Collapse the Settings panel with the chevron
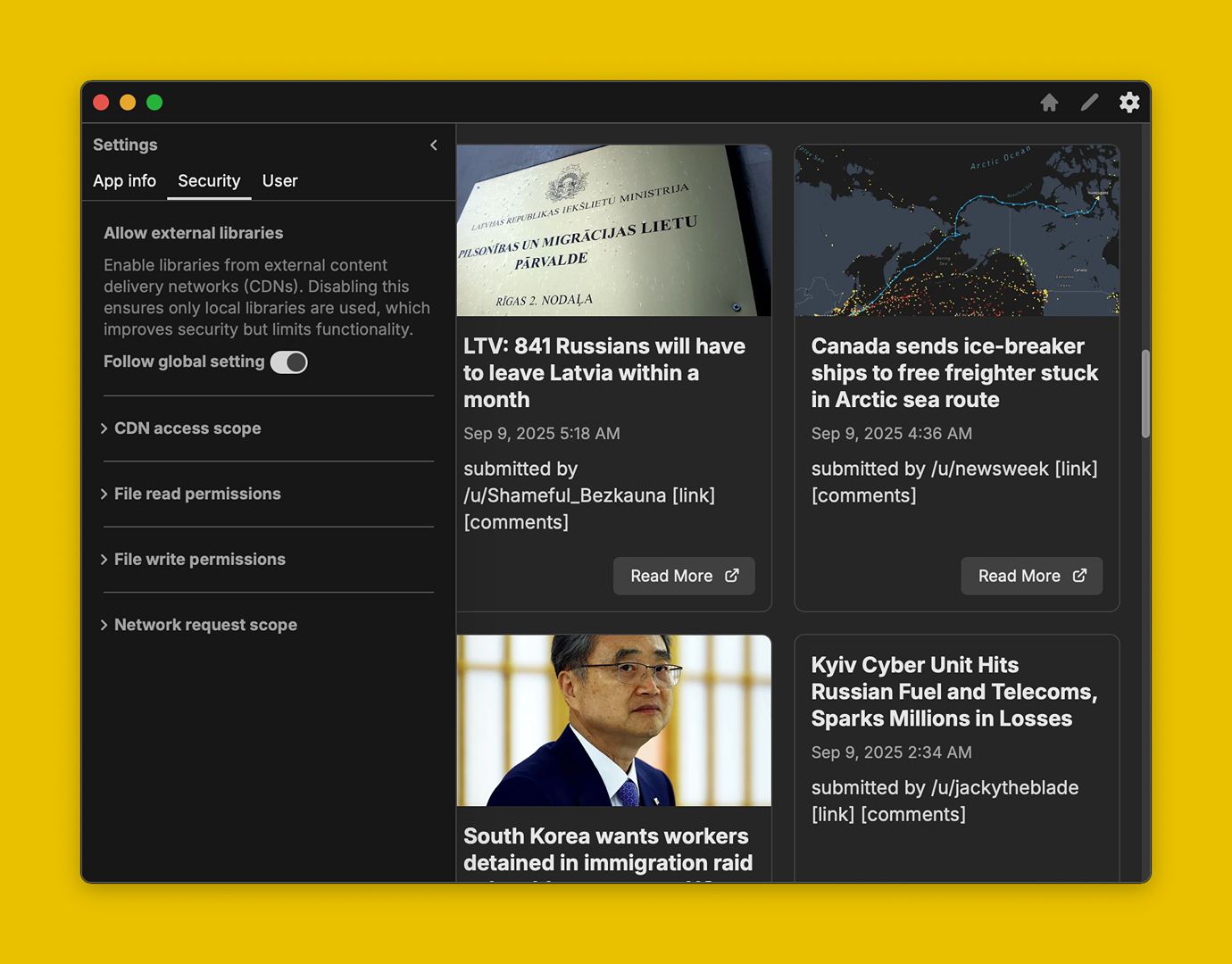The width and height of the screenshot is (1232, 964). coord(434,145)
